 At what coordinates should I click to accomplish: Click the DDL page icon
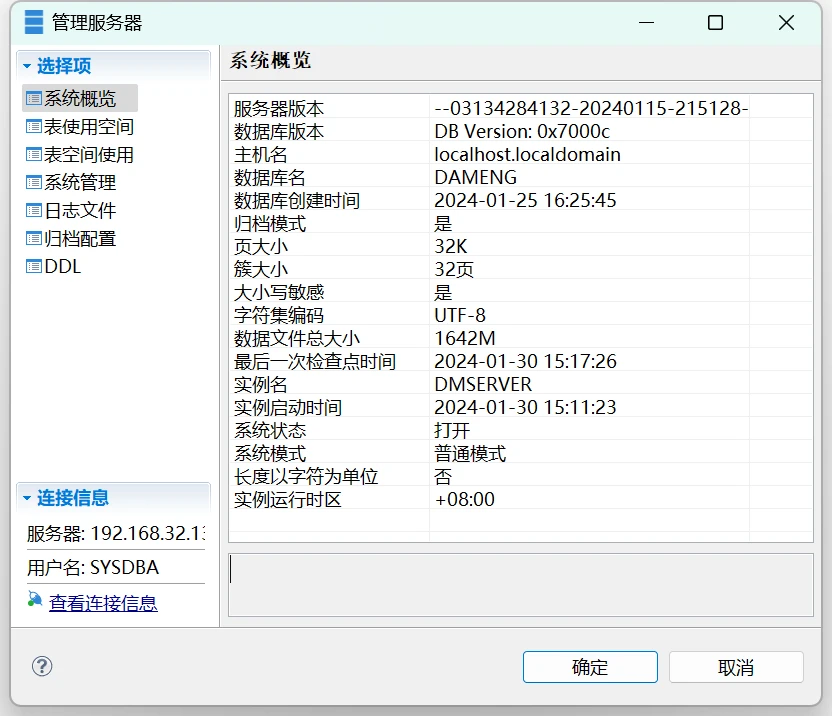click(x=34, y=267)
